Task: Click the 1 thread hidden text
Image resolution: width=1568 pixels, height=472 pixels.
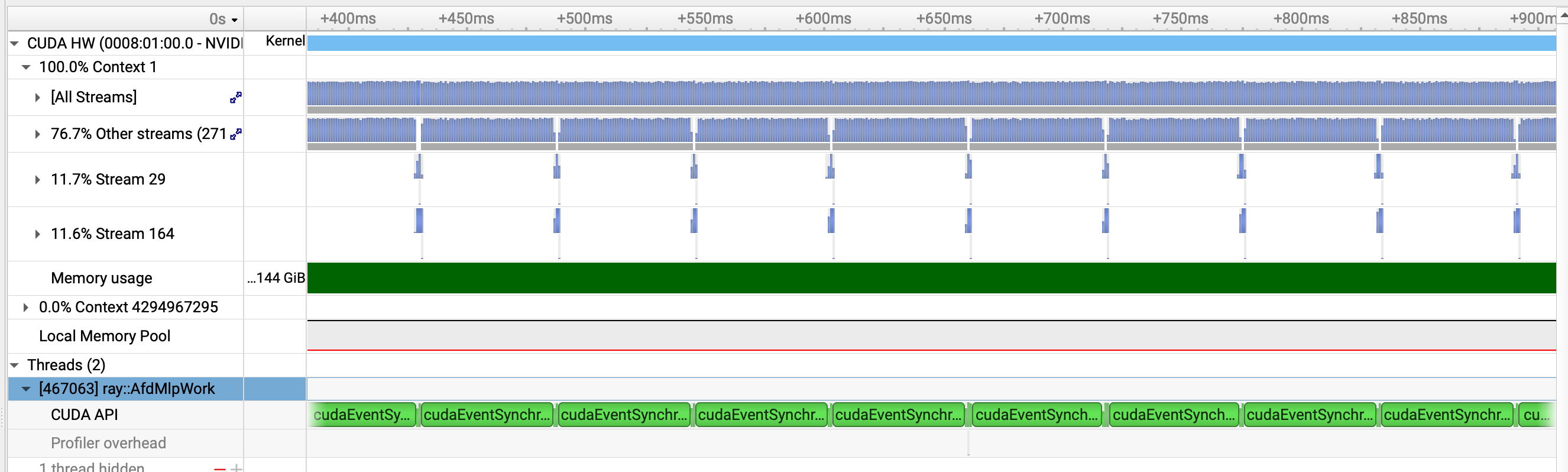Action: pyautogui.click(x=92, y=467)
